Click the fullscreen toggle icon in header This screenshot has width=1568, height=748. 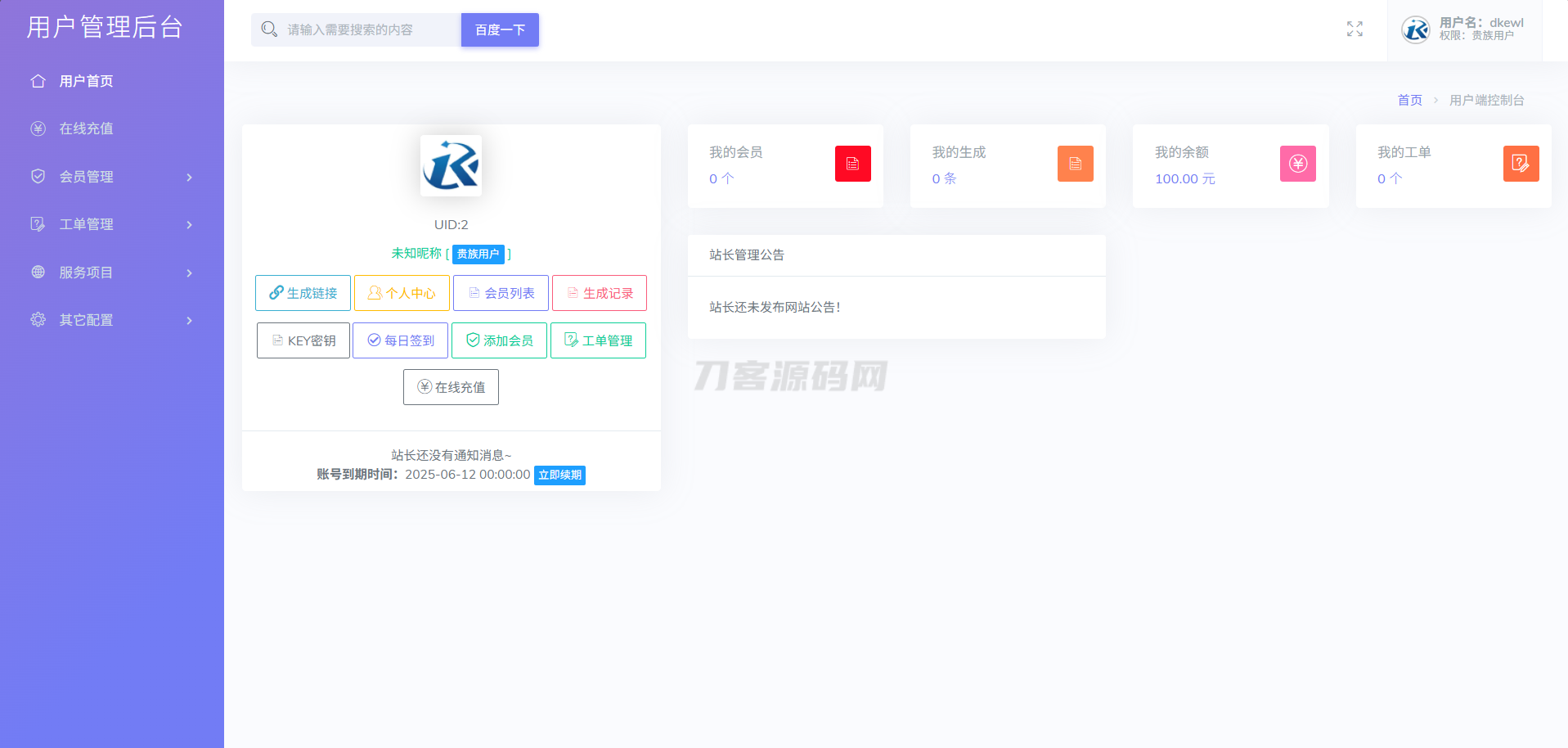pyautogui.click(x=1355, y=29)
